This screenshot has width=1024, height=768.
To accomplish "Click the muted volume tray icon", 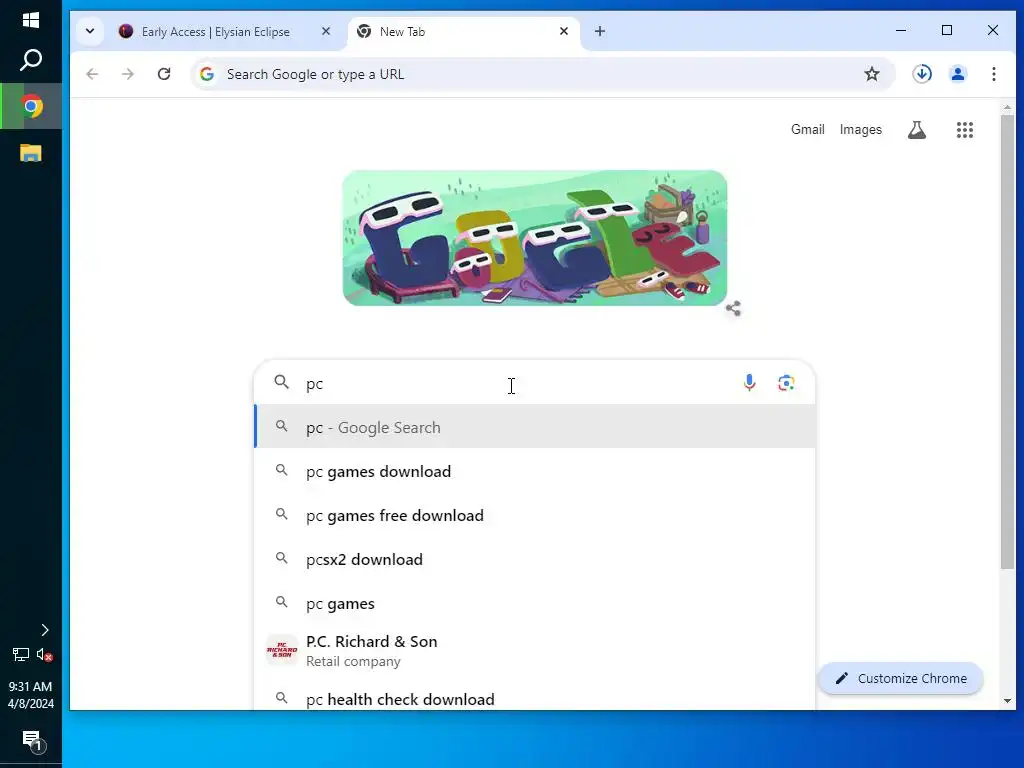I will coord(44,654).
